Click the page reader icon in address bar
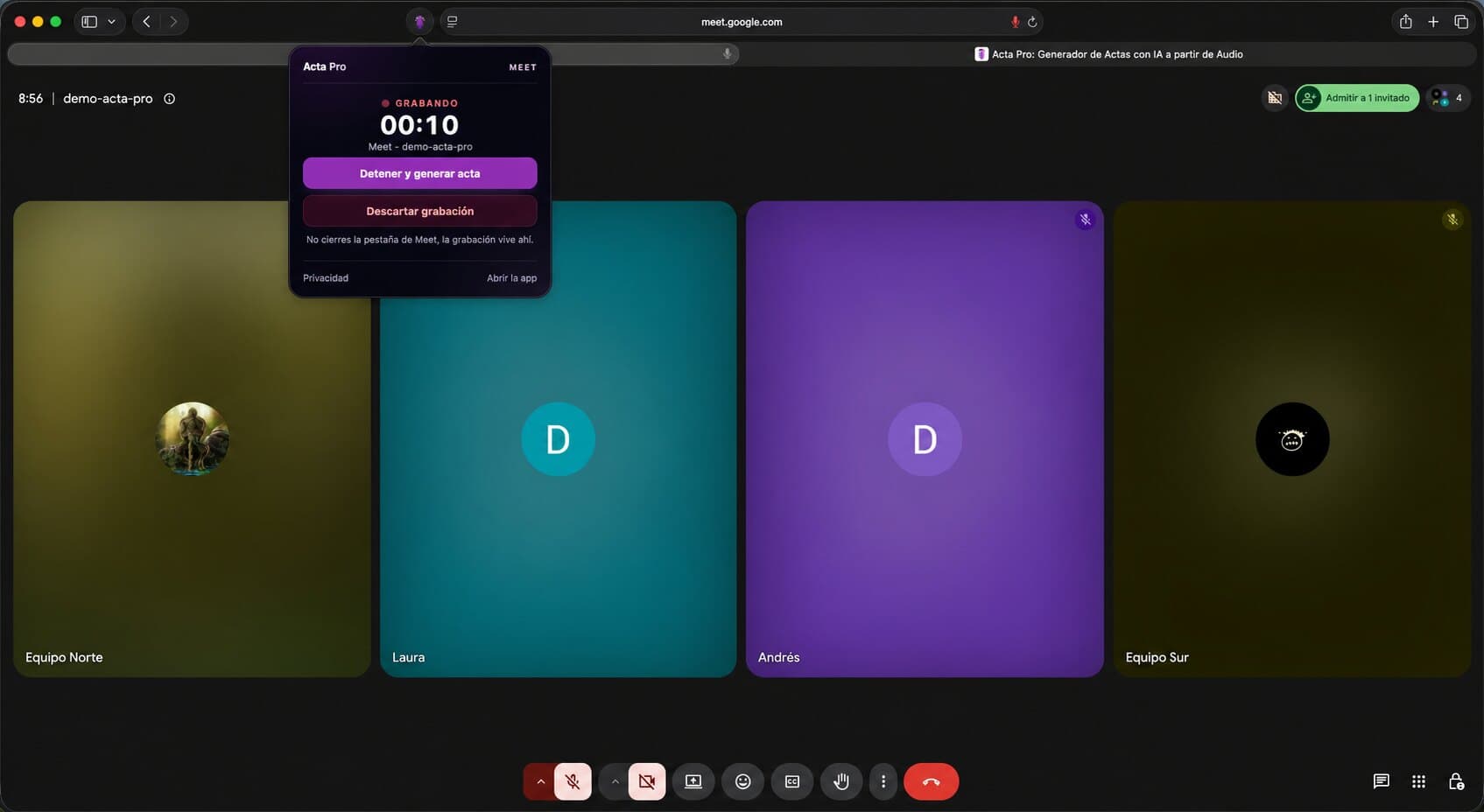Viewport: 1484px width, 812px height. pos(452,22)
